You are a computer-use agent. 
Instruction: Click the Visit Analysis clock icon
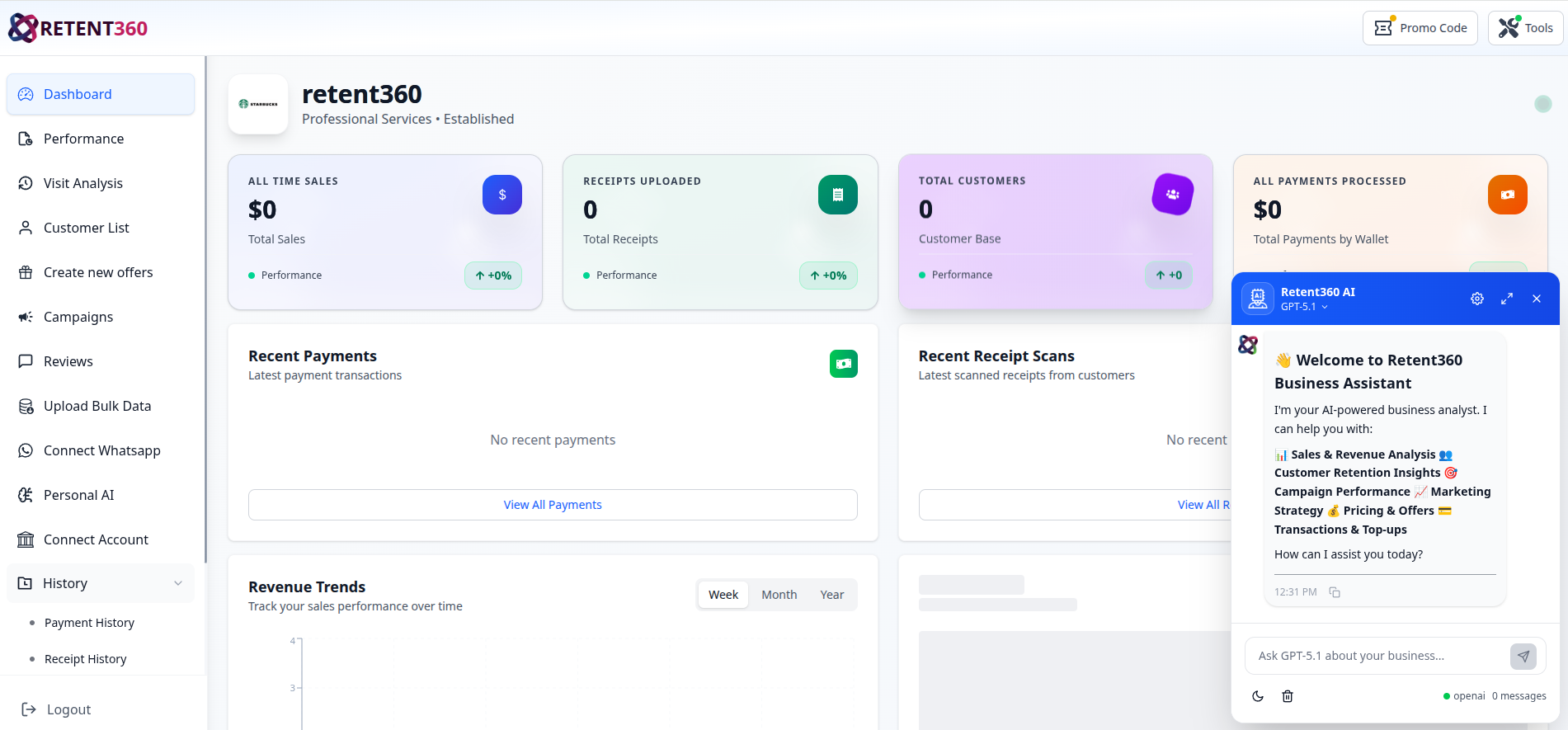(x=26, y=183)
